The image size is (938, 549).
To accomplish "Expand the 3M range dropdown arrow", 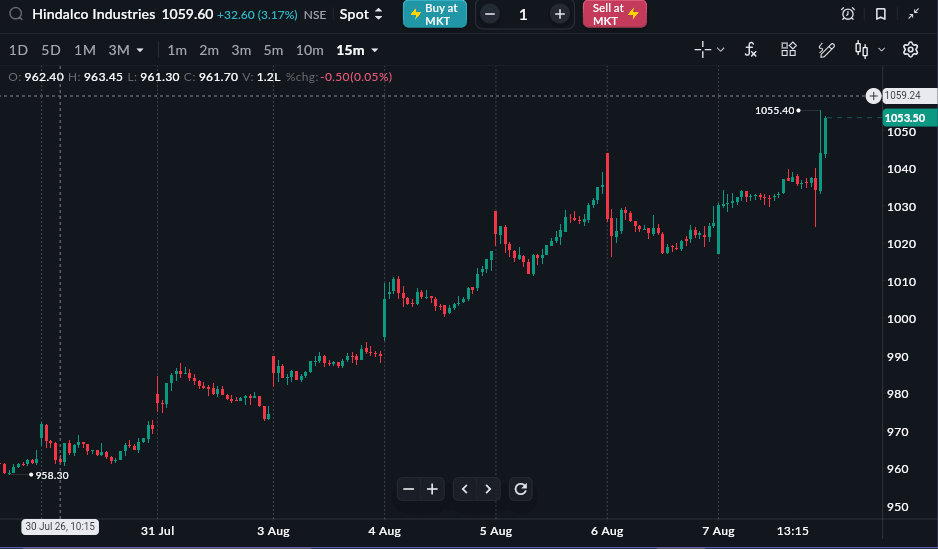I will click(140, 50).
